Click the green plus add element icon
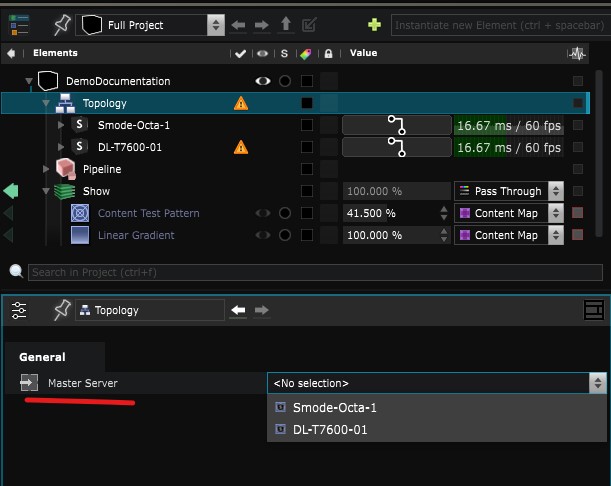The height and width of the screenshot is (486, 611). coord(374,25)
